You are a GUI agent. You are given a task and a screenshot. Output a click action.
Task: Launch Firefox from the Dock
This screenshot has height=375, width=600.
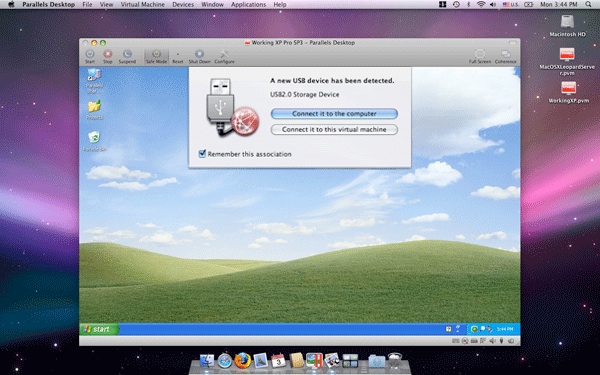pos(243,360)
